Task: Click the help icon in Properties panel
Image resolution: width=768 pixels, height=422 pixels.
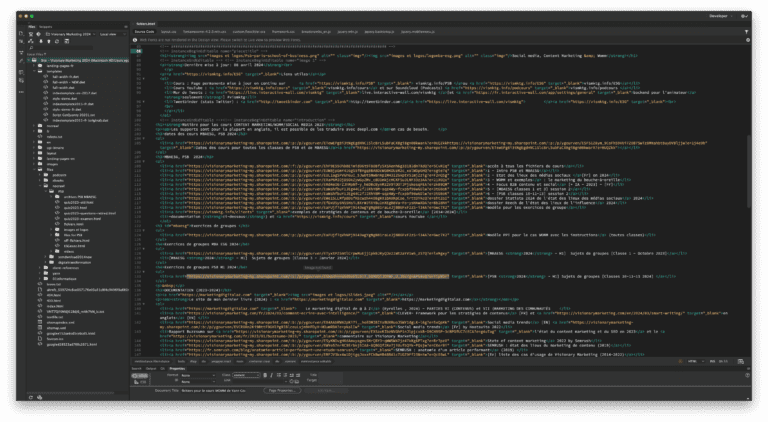Action: tap(747, 375)
